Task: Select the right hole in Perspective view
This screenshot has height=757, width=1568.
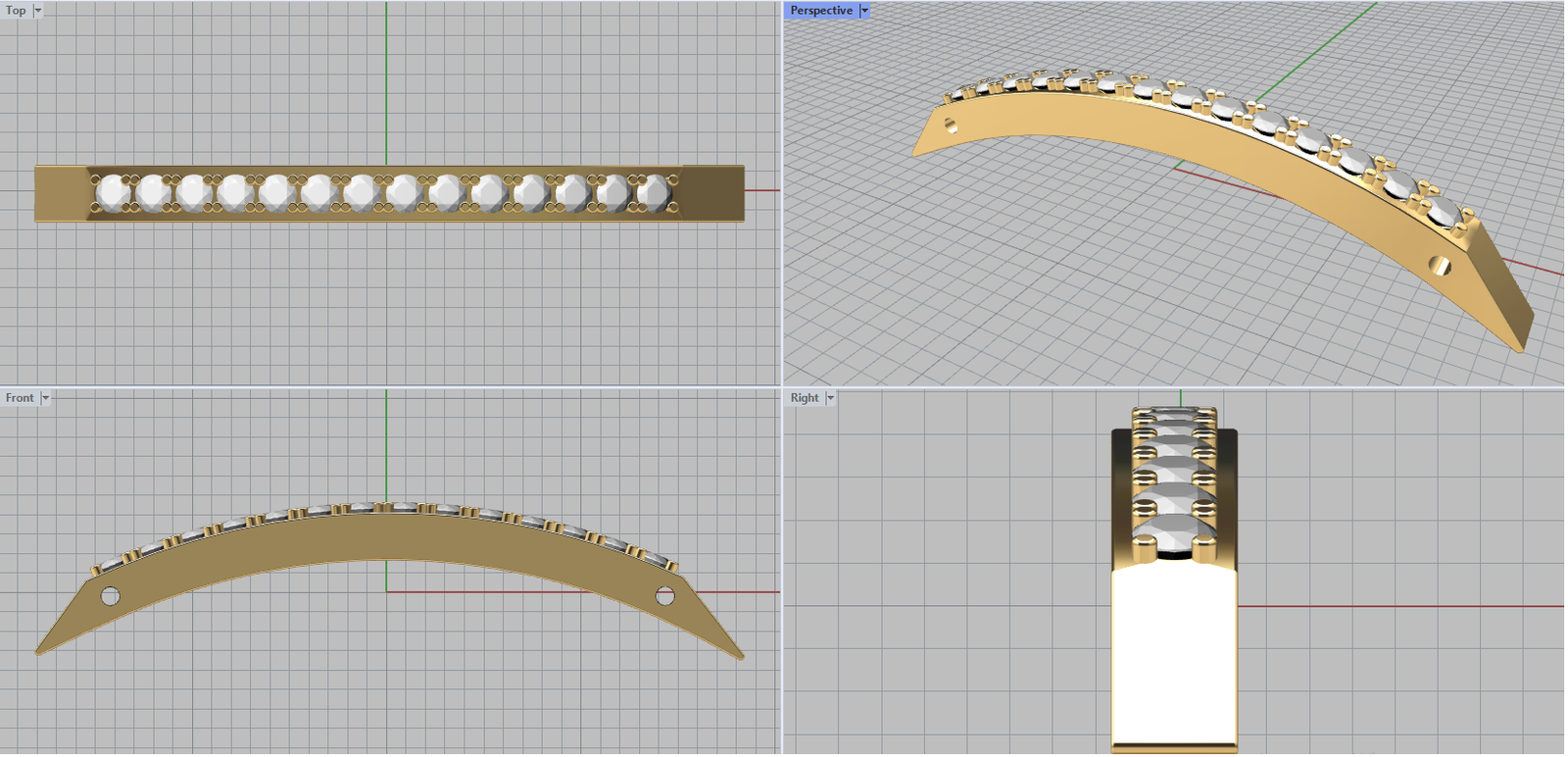Action: 1439,265
